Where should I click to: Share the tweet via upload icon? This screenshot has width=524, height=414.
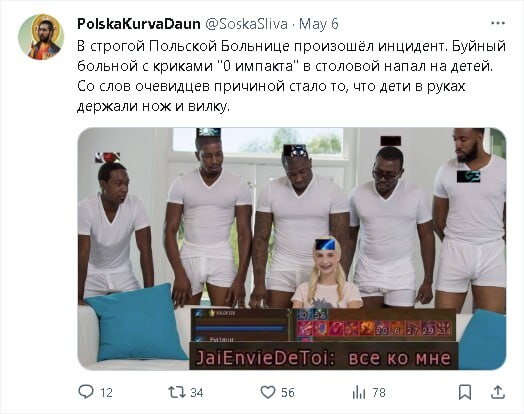(498, 392)
